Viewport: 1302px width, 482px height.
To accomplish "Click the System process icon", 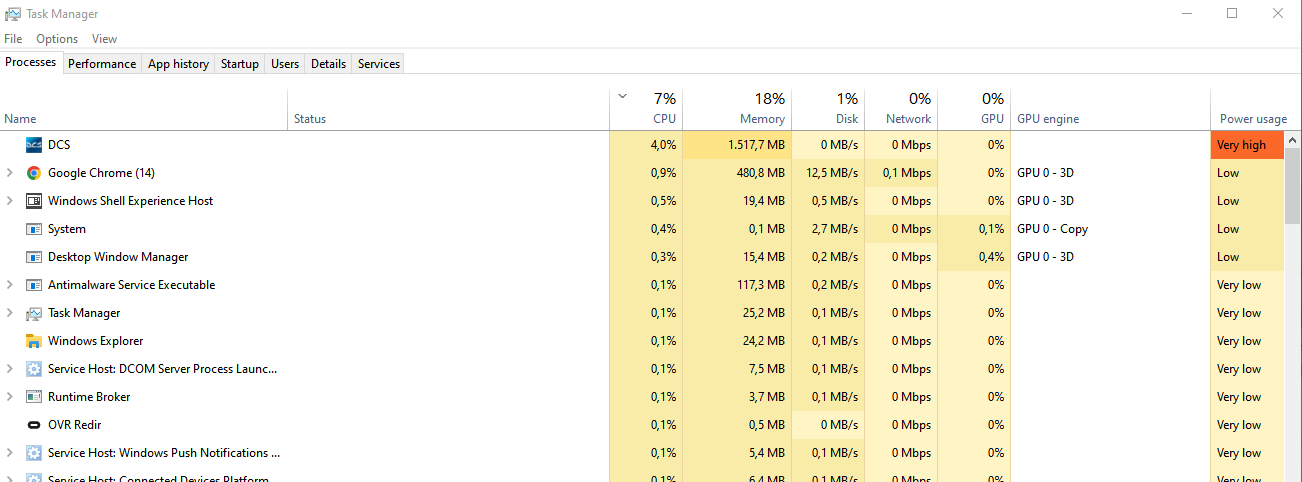I will pos(33,229).
